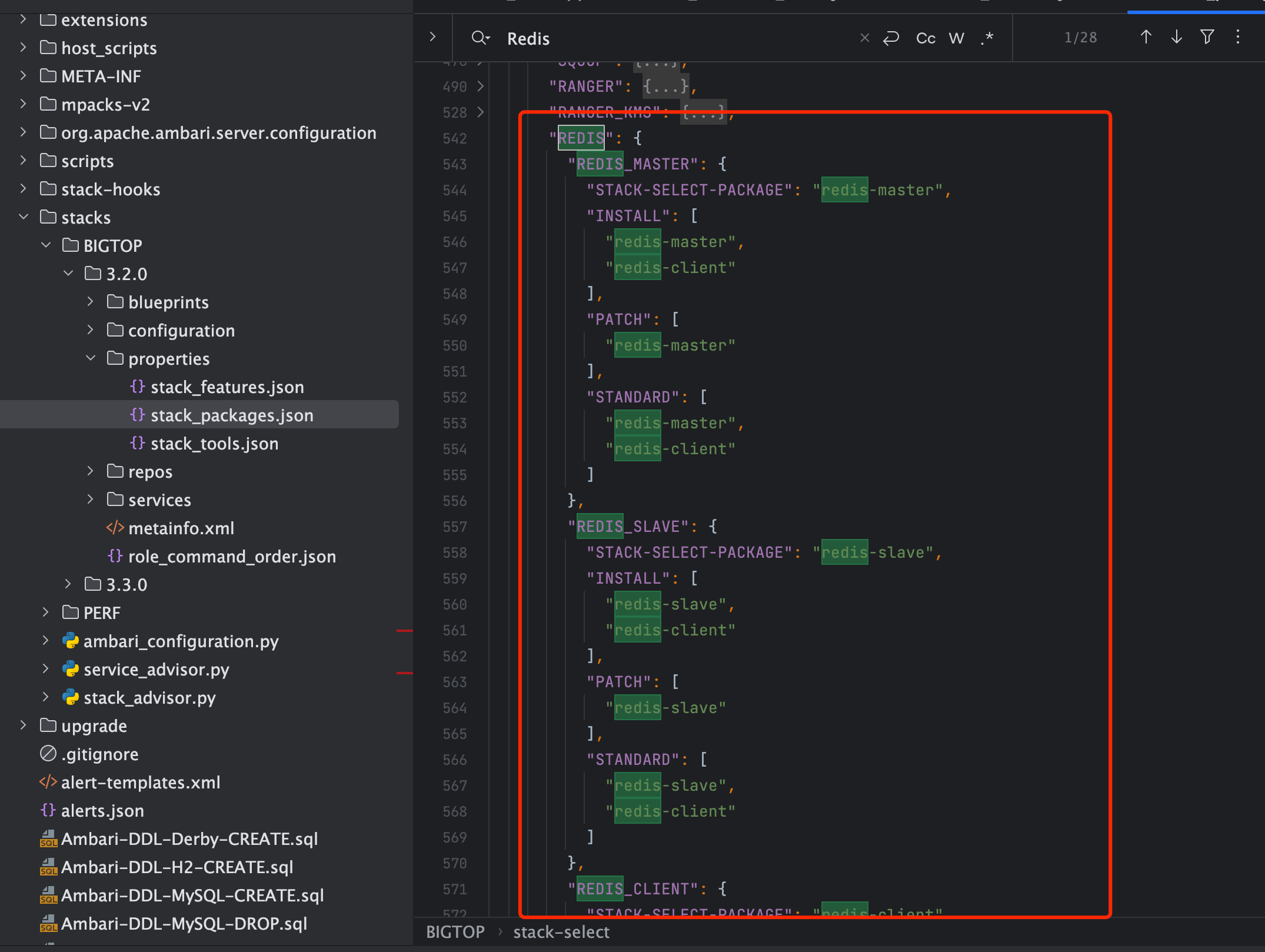The height and width of the screenshot is (952, 1265).
Task: Open search history magnifier dropdown
Action: (x=480, y=38)
